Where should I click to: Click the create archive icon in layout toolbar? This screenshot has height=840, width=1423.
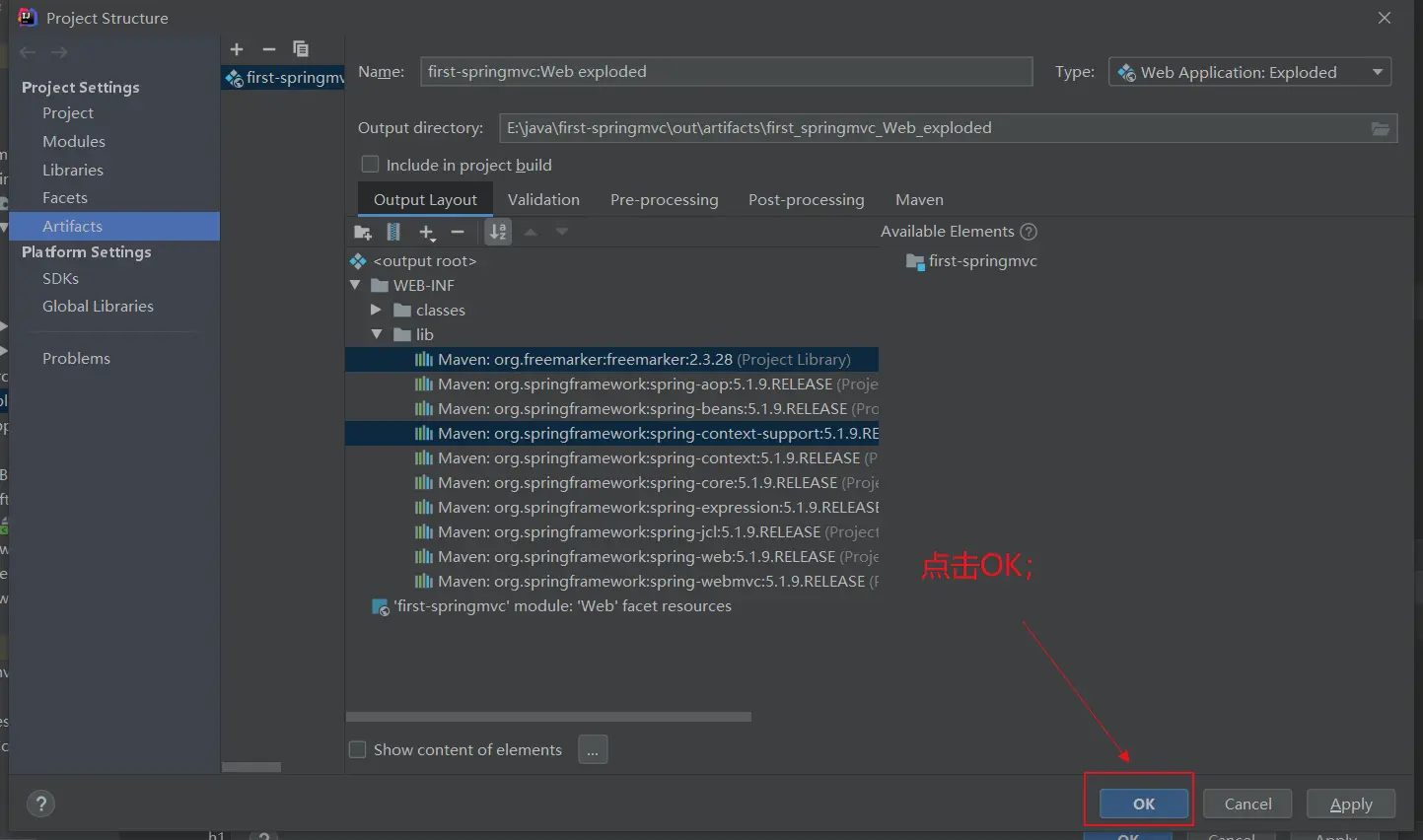[393, 233]
